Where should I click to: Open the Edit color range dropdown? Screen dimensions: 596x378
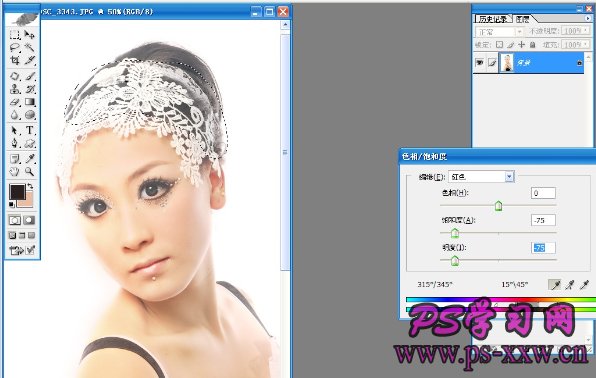click(509, 176)
